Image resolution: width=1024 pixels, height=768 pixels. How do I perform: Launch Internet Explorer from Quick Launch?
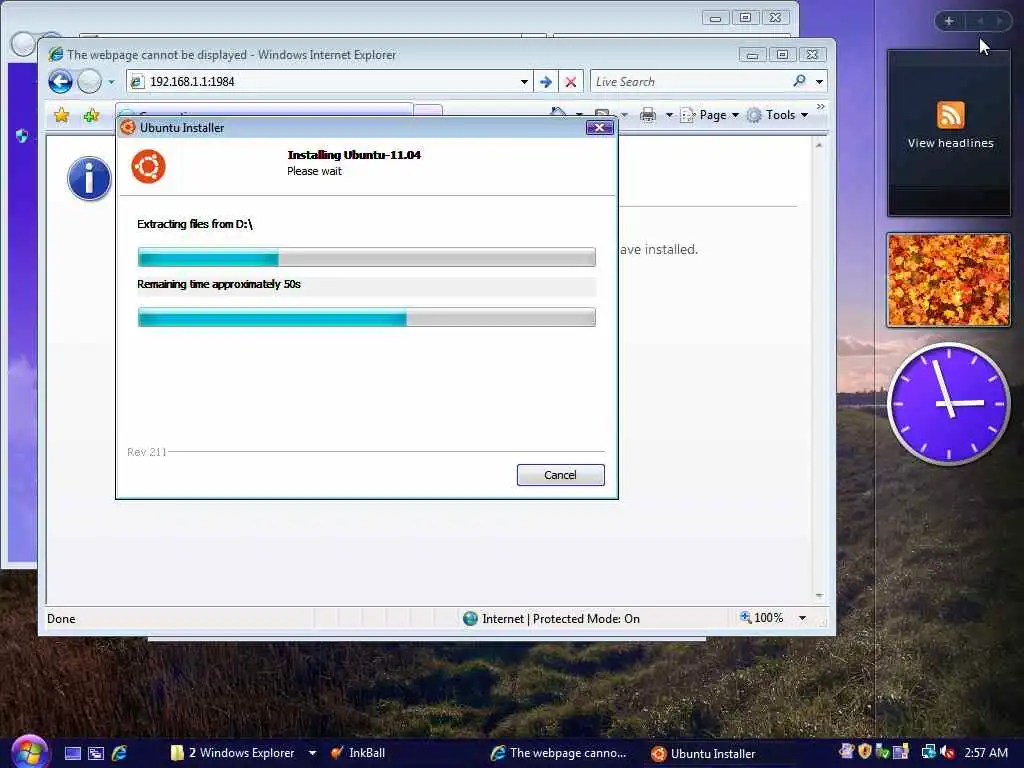(x=120, y=754)
